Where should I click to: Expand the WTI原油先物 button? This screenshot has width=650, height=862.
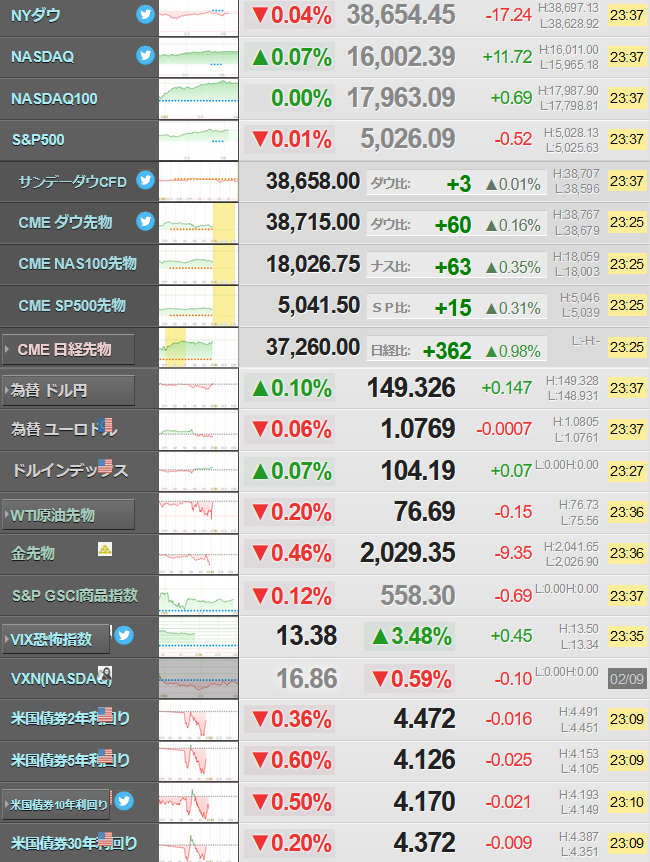click(69, 515)
